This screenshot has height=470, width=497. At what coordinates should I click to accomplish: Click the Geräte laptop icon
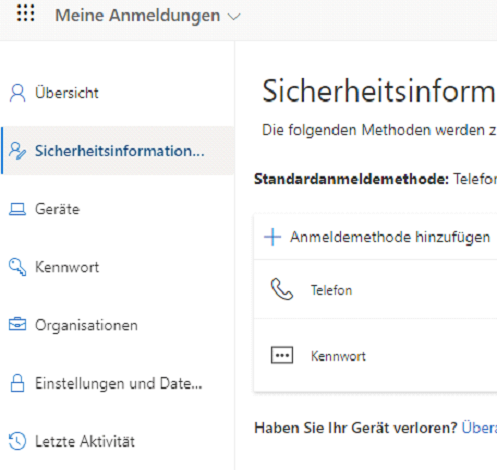(17, 209)
